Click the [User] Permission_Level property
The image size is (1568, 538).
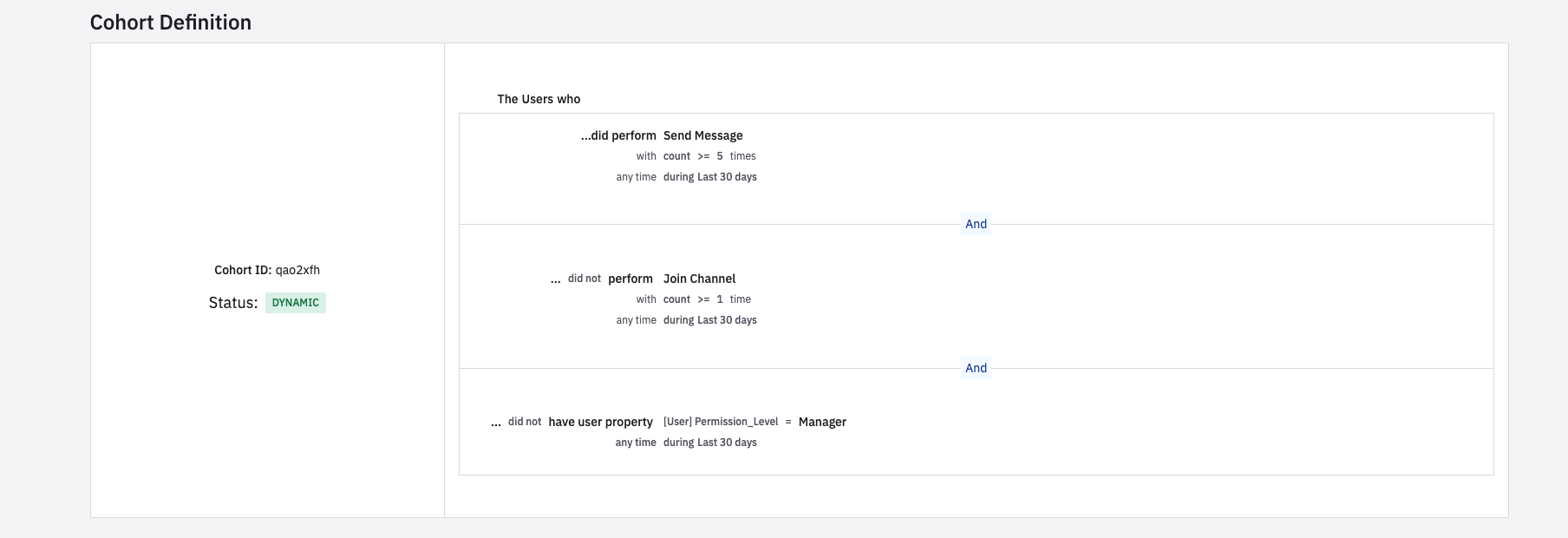point(721,422)
